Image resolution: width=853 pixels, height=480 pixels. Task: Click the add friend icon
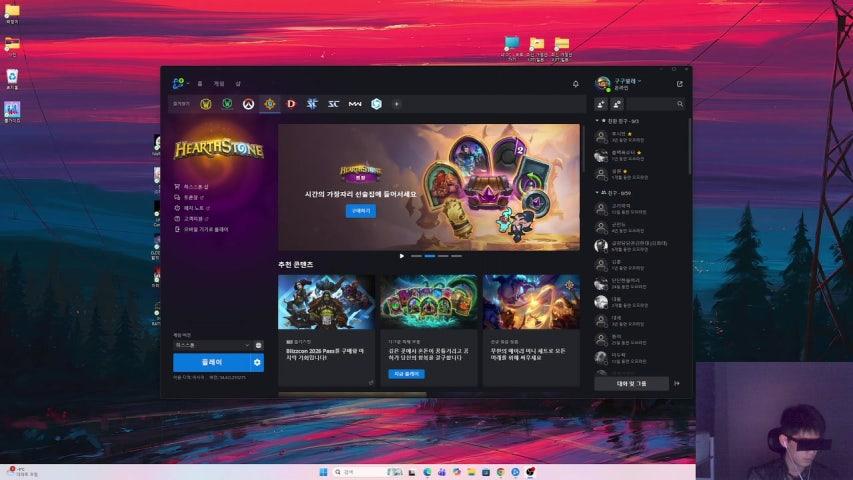point(601,104)
